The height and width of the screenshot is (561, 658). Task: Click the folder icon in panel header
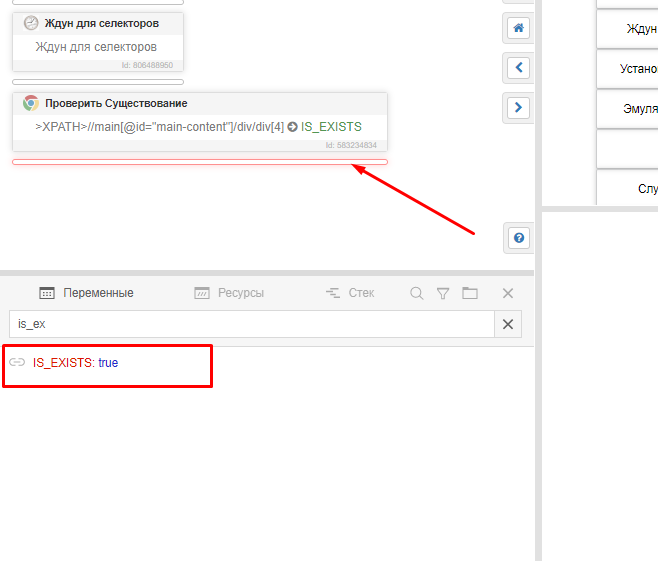click(470, 293)
